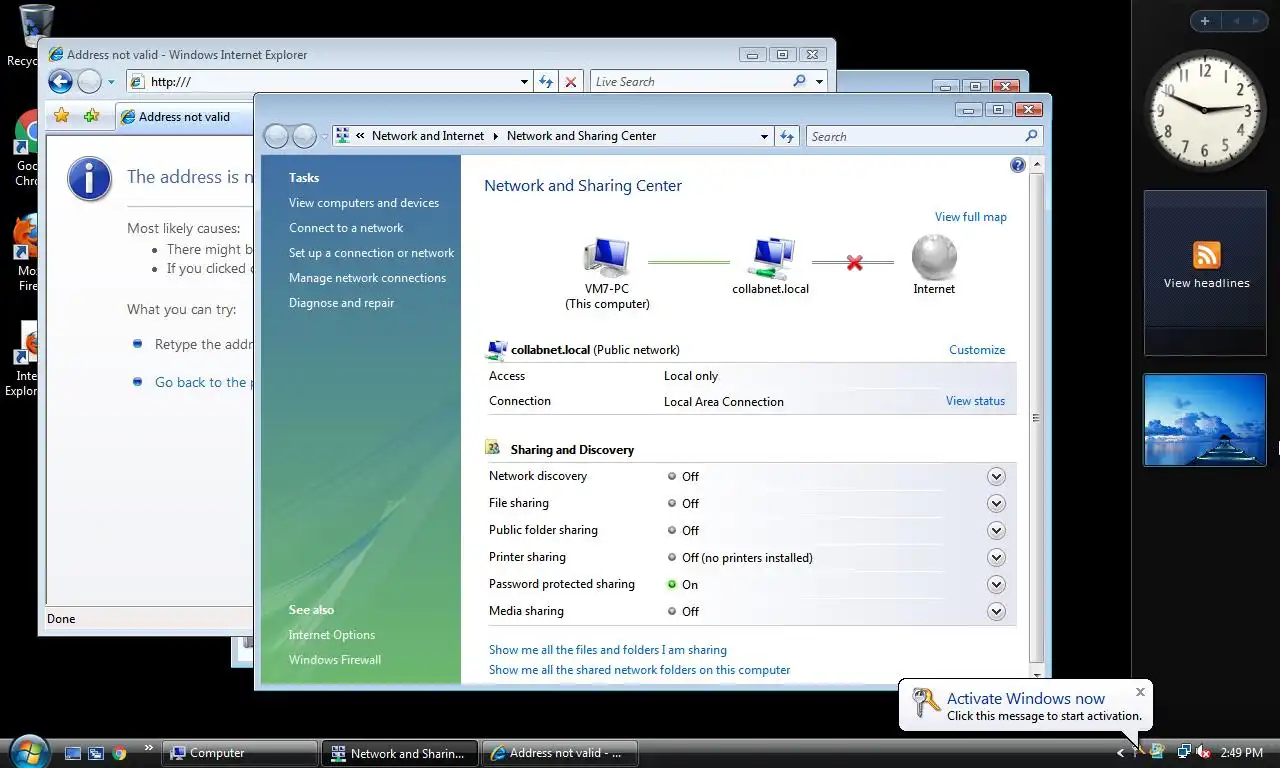Click the Help question mark icon
Image resolution: width=1280 pixels, height=768 pixels.
pos(1018,165)
